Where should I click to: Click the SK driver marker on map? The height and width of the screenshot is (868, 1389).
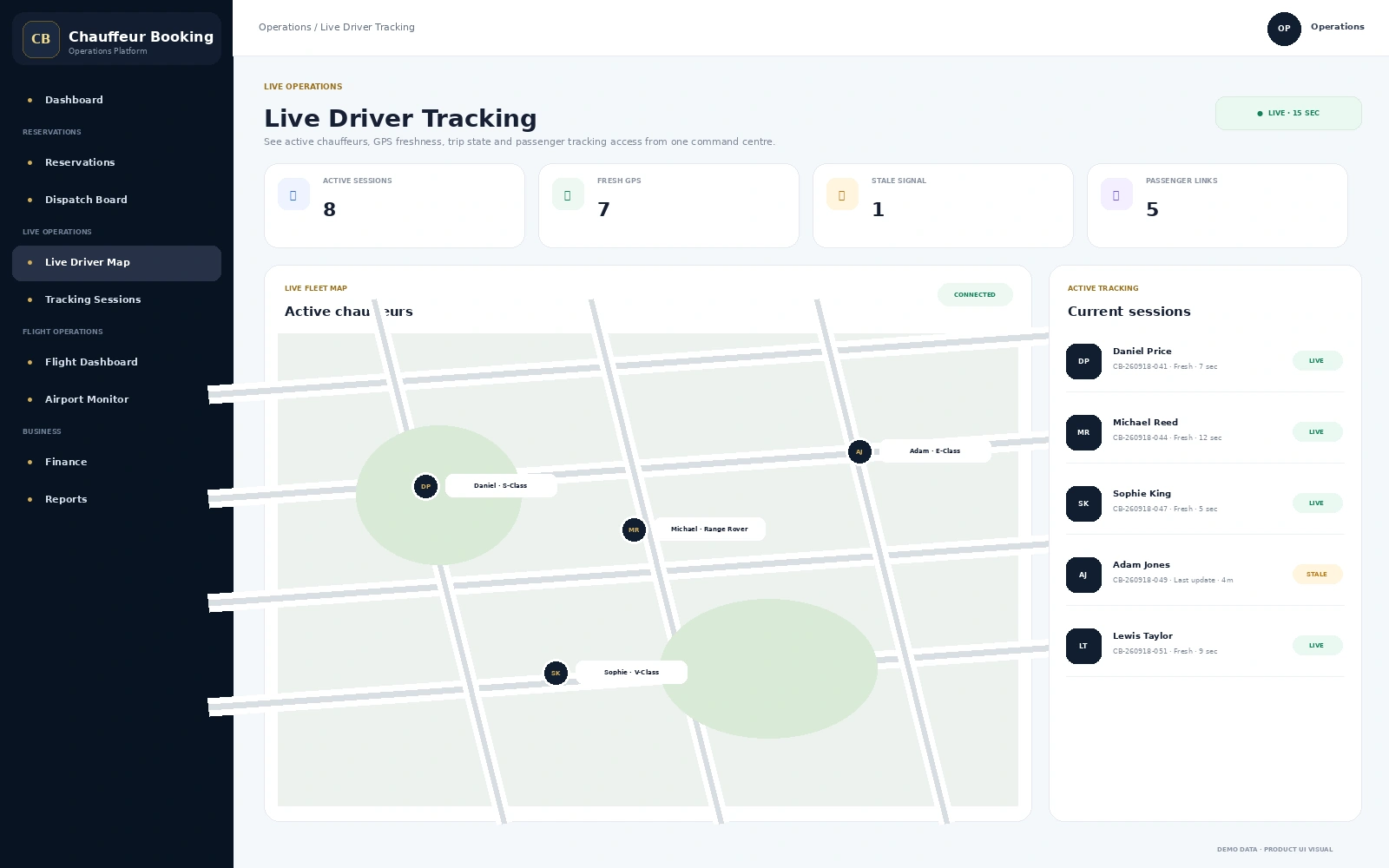(x=556, y=673)
